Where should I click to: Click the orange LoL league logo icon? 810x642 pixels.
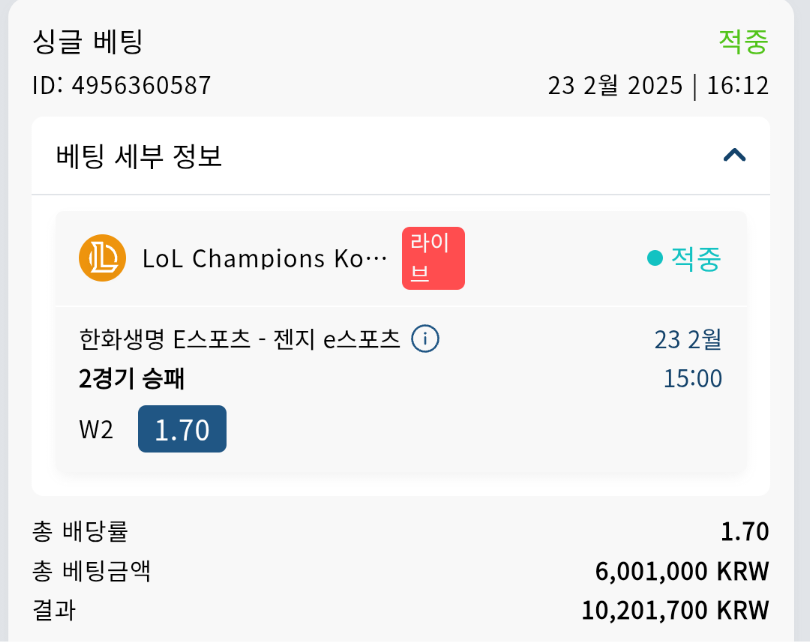102,258
